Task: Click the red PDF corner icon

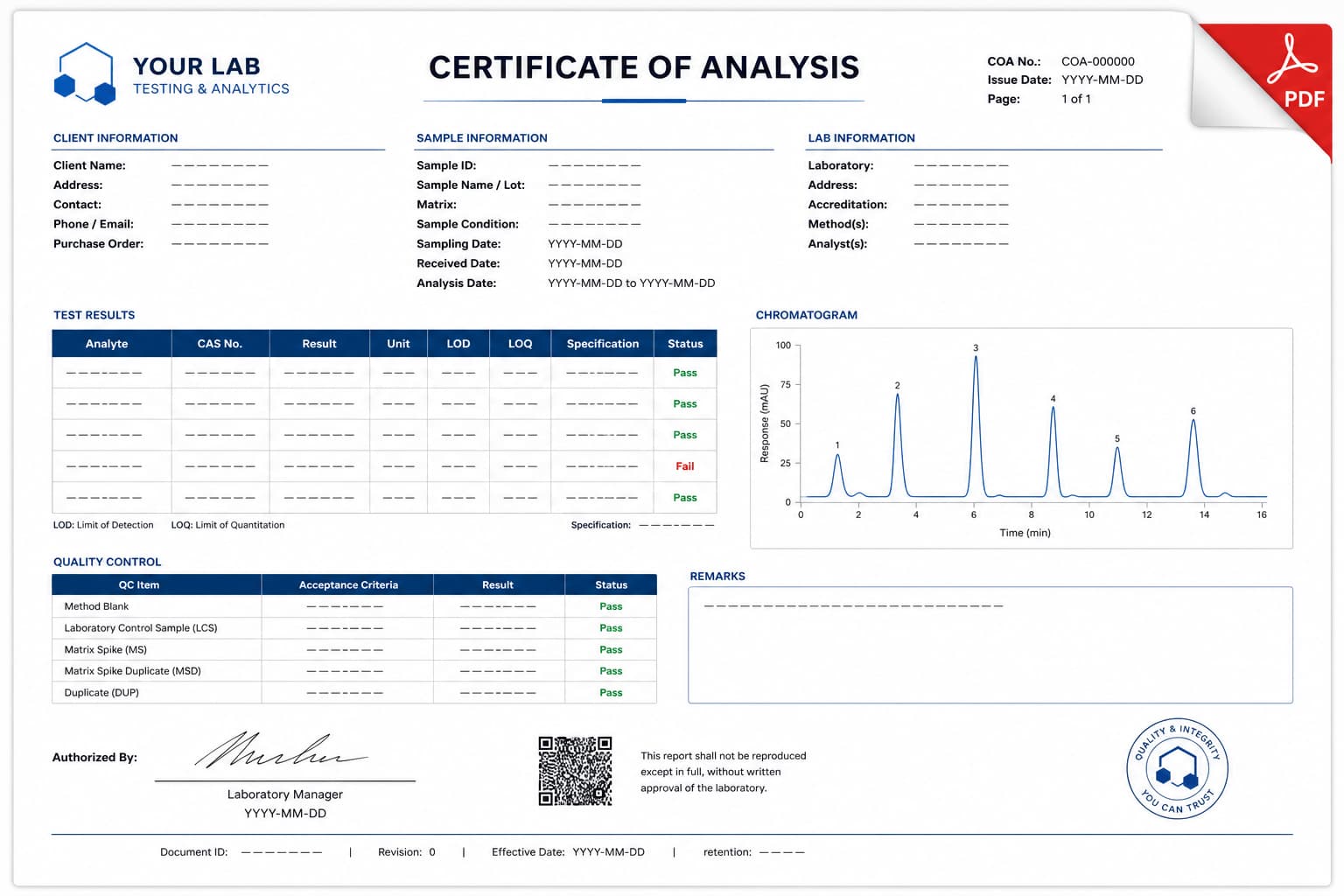Action: coord(1278,81)
